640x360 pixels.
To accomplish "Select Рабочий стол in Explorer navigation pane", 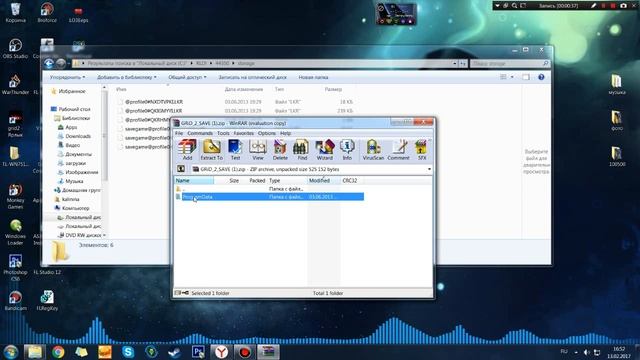I will click(x=74, y=109).
